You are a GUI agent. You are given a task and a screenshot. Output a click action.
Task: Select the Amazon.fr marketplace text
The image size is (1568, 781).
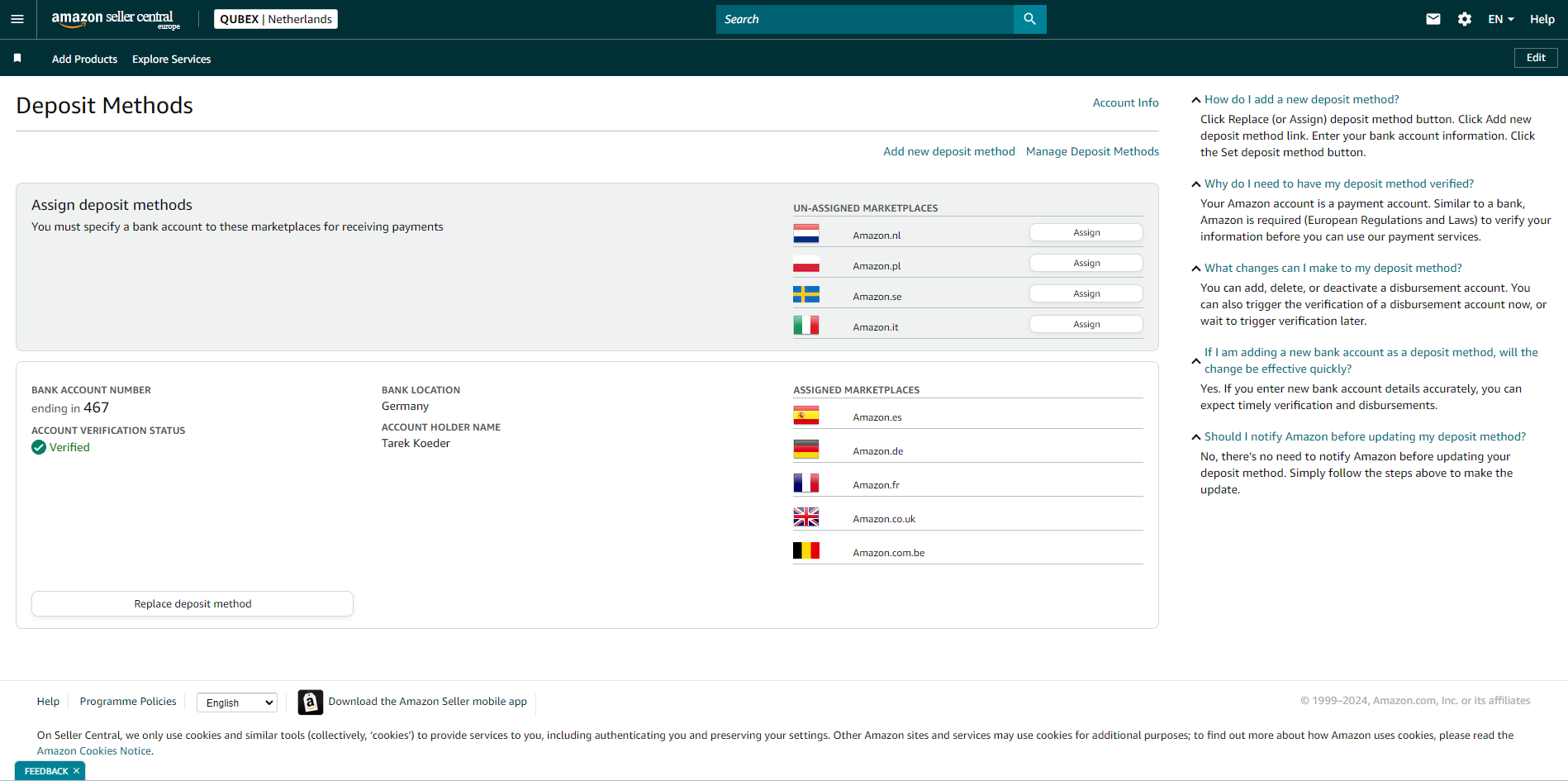876,485
